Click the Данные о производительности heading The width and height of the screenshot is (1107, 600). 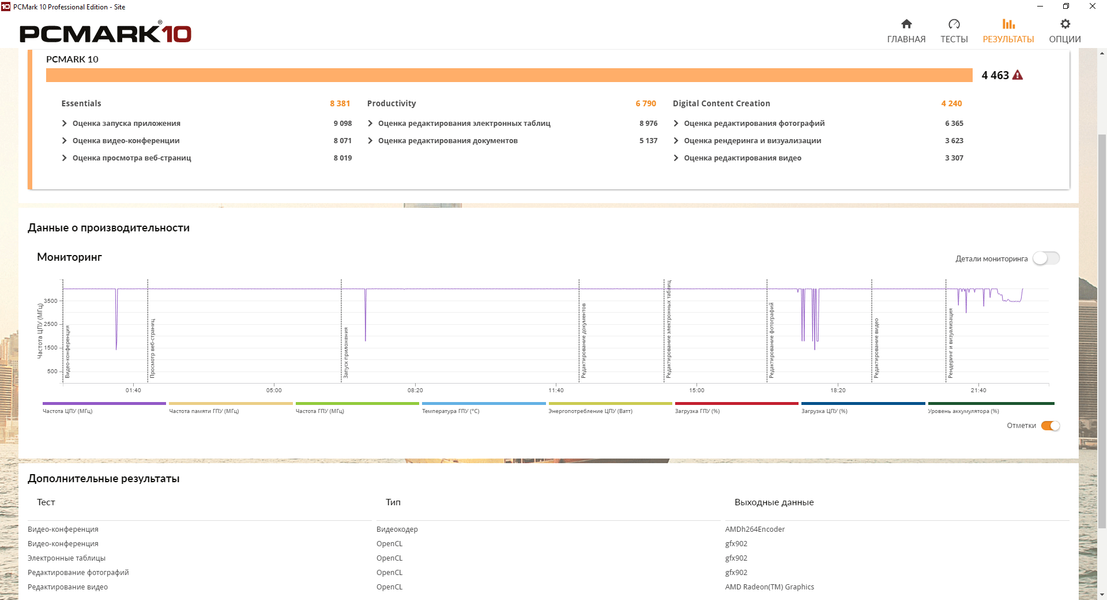(109, 228)
